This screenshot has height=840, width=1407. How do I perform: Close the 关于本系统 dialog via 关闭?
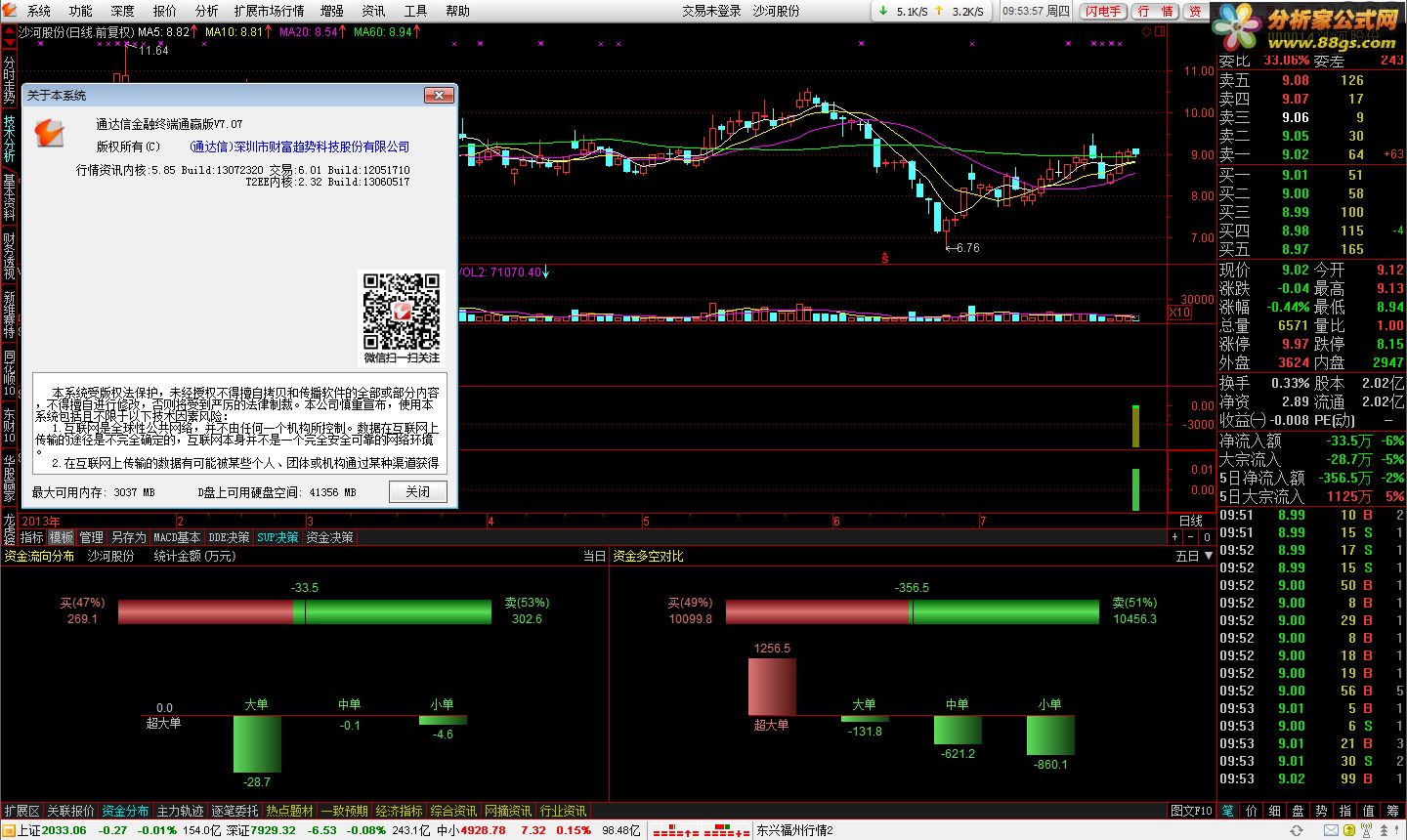(x=418, y=491)
